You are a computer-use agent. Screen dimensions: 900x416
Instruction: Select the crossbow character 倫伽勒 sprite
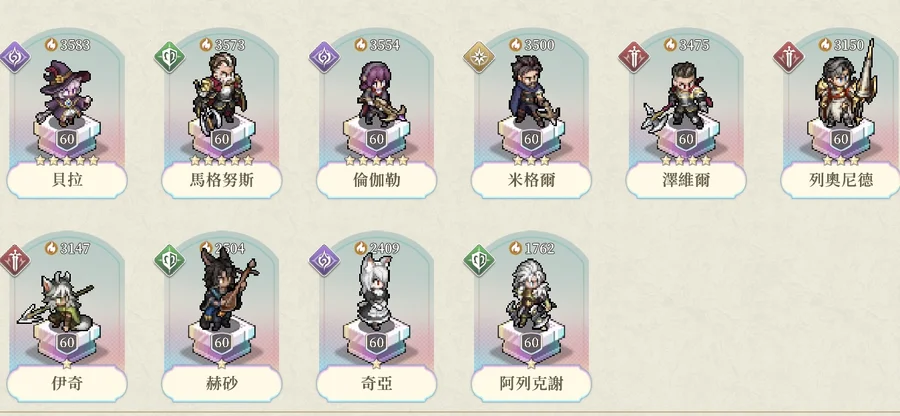379,95
